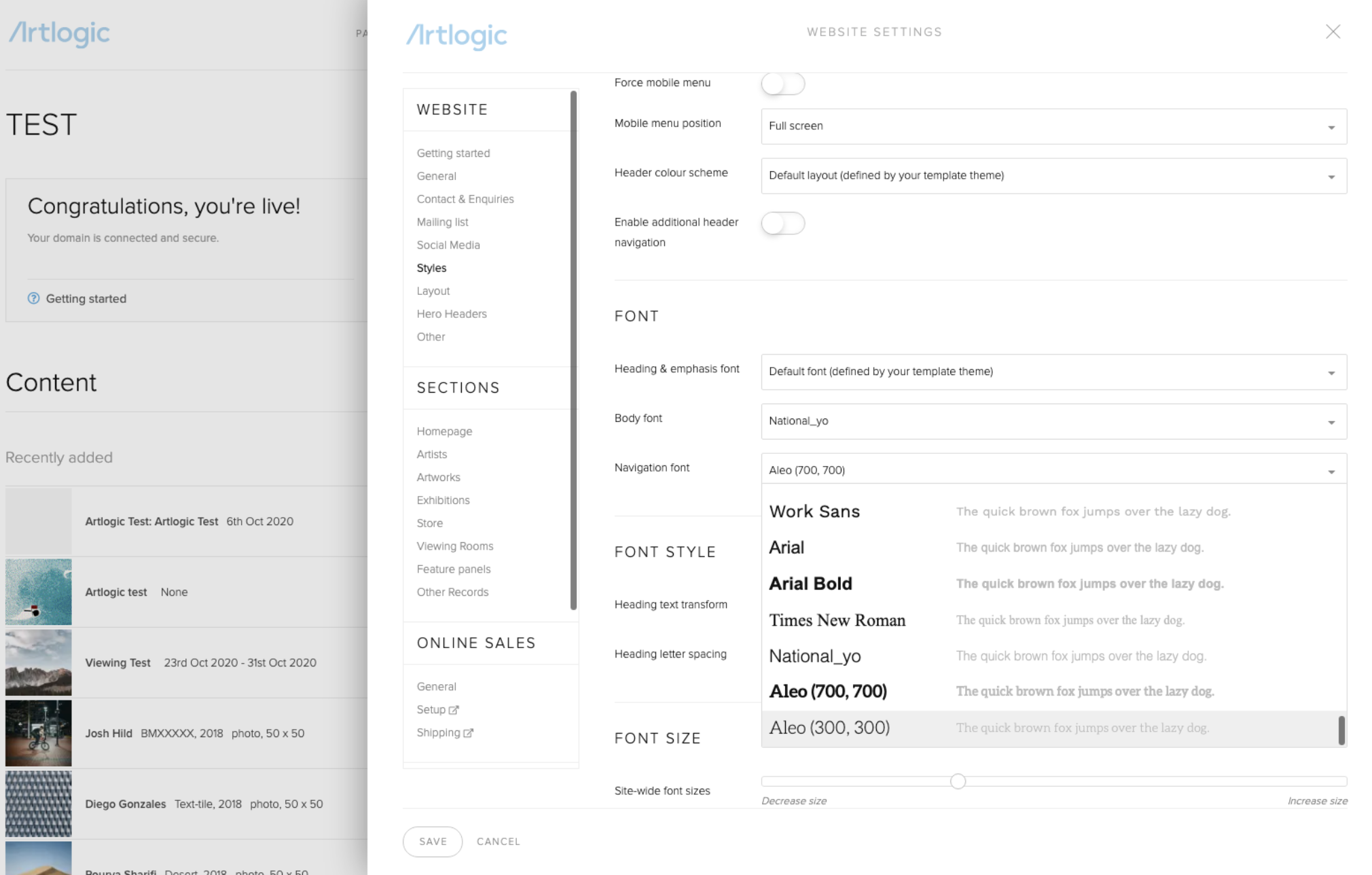Click the Josh Hild entry name
Image resolution: width=1372 pixels, height=875 pixels.
[109, 734]
